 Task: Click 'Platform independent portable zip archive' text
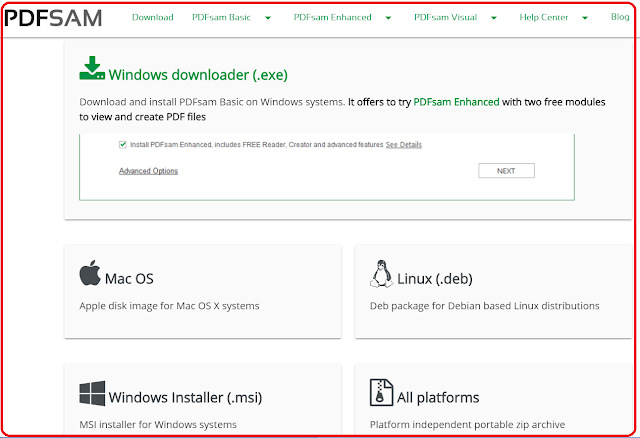[467, 425]
